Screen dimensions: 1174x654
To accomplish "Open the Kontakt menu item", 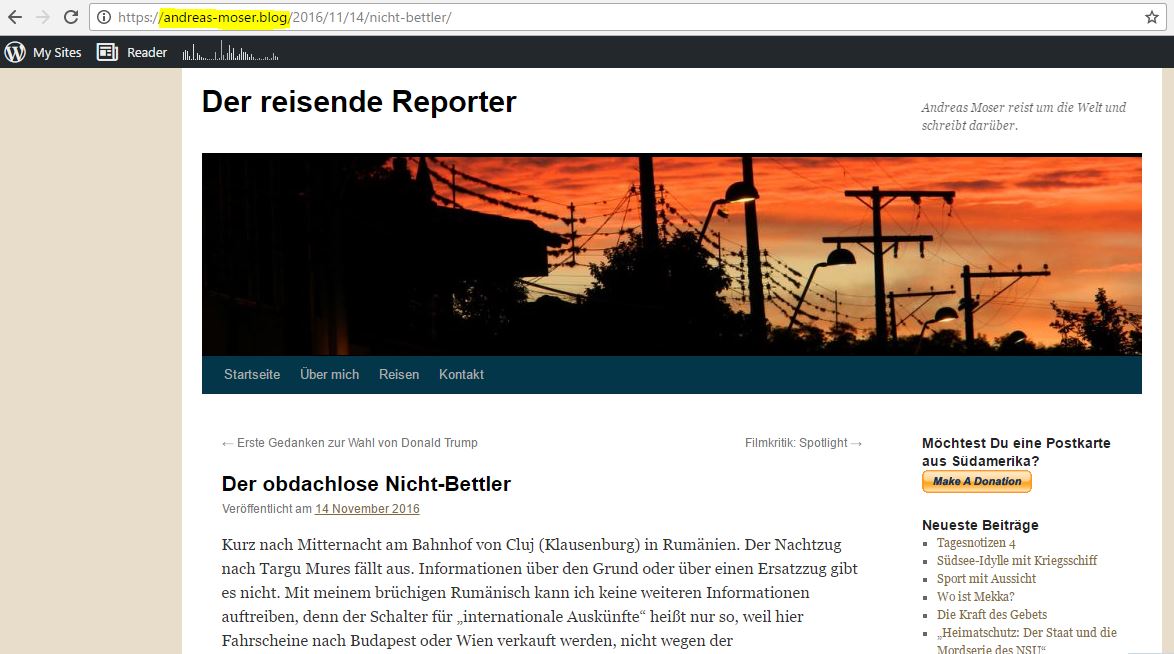I will pyautogui.click(x=461, y=374).
